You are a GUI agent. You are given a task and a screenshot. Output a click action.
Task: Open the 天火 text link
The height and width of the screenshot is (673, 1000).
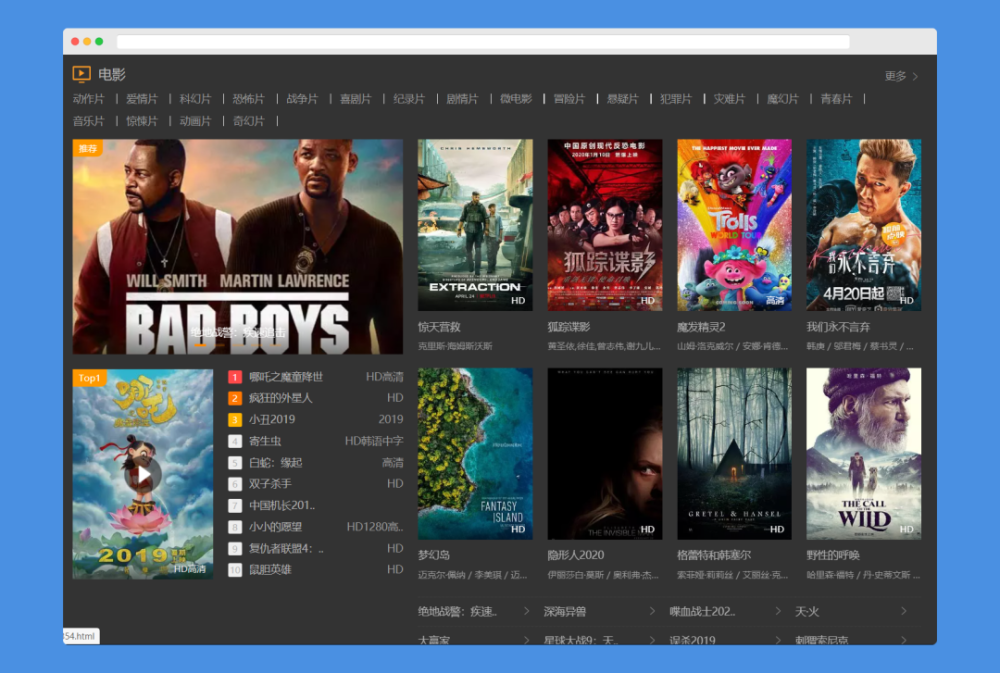(807, 611)
